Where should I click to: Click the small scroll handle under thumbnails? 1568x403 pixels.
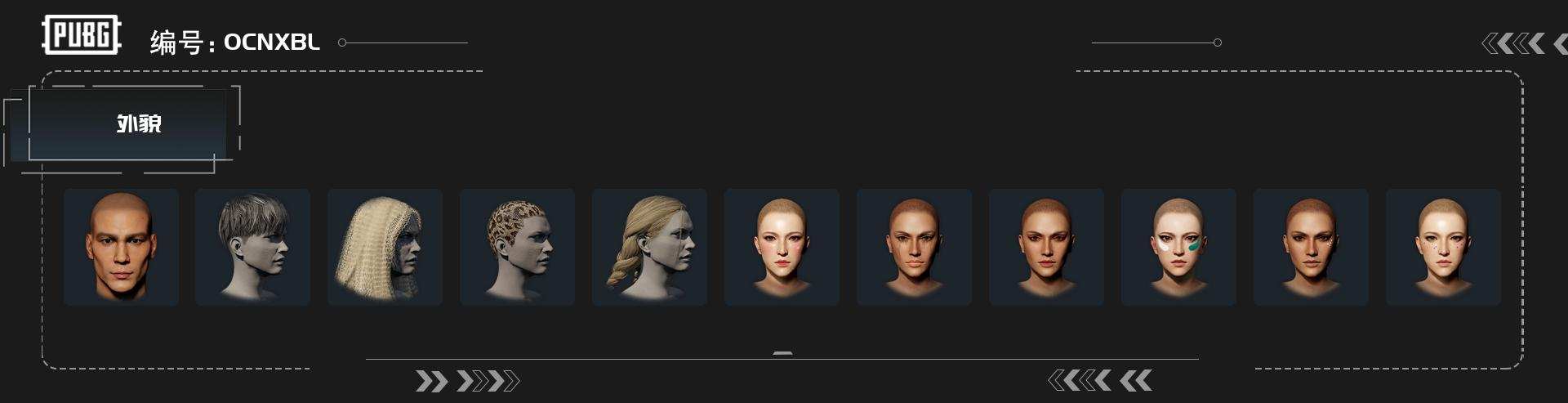click(782, 353)
